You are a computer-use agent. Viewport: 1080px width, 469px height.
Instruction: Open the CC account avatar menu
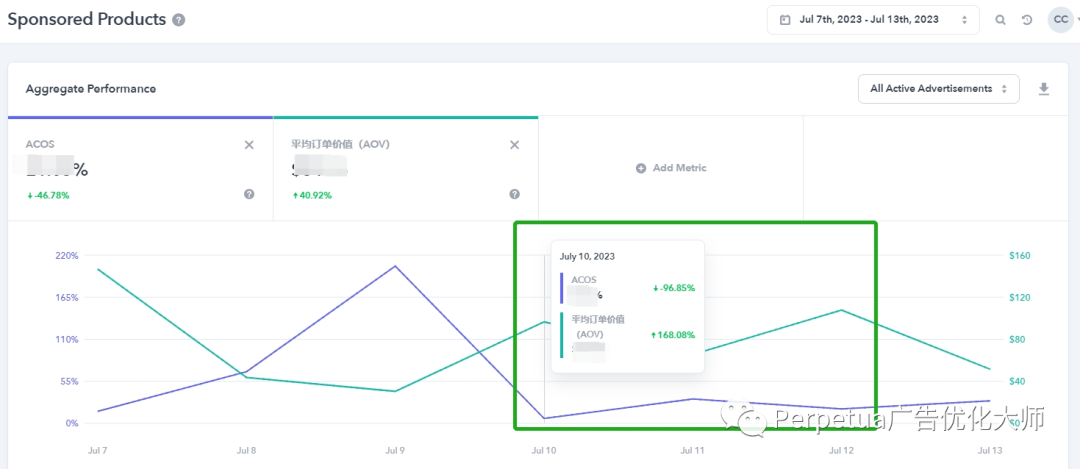(x=1060, y=20)
